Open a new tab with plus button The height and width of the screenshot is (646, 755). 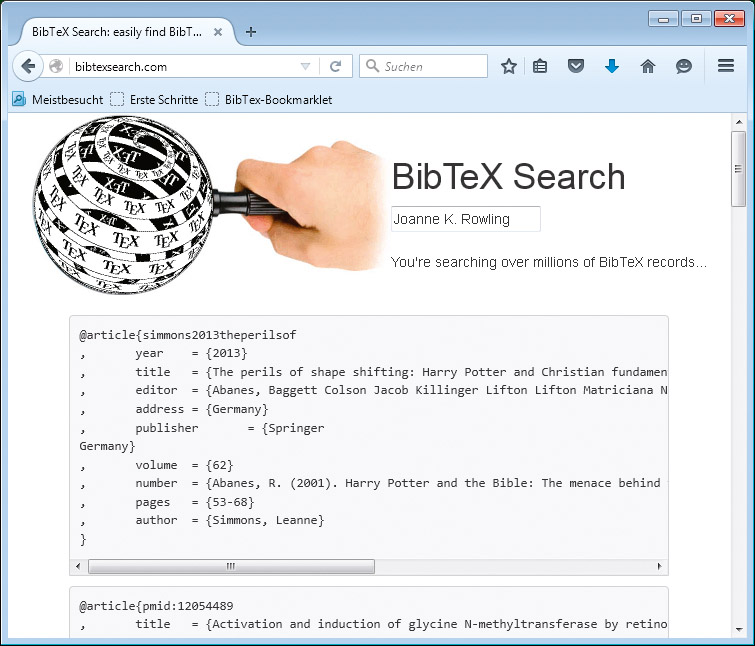[251, 32]
